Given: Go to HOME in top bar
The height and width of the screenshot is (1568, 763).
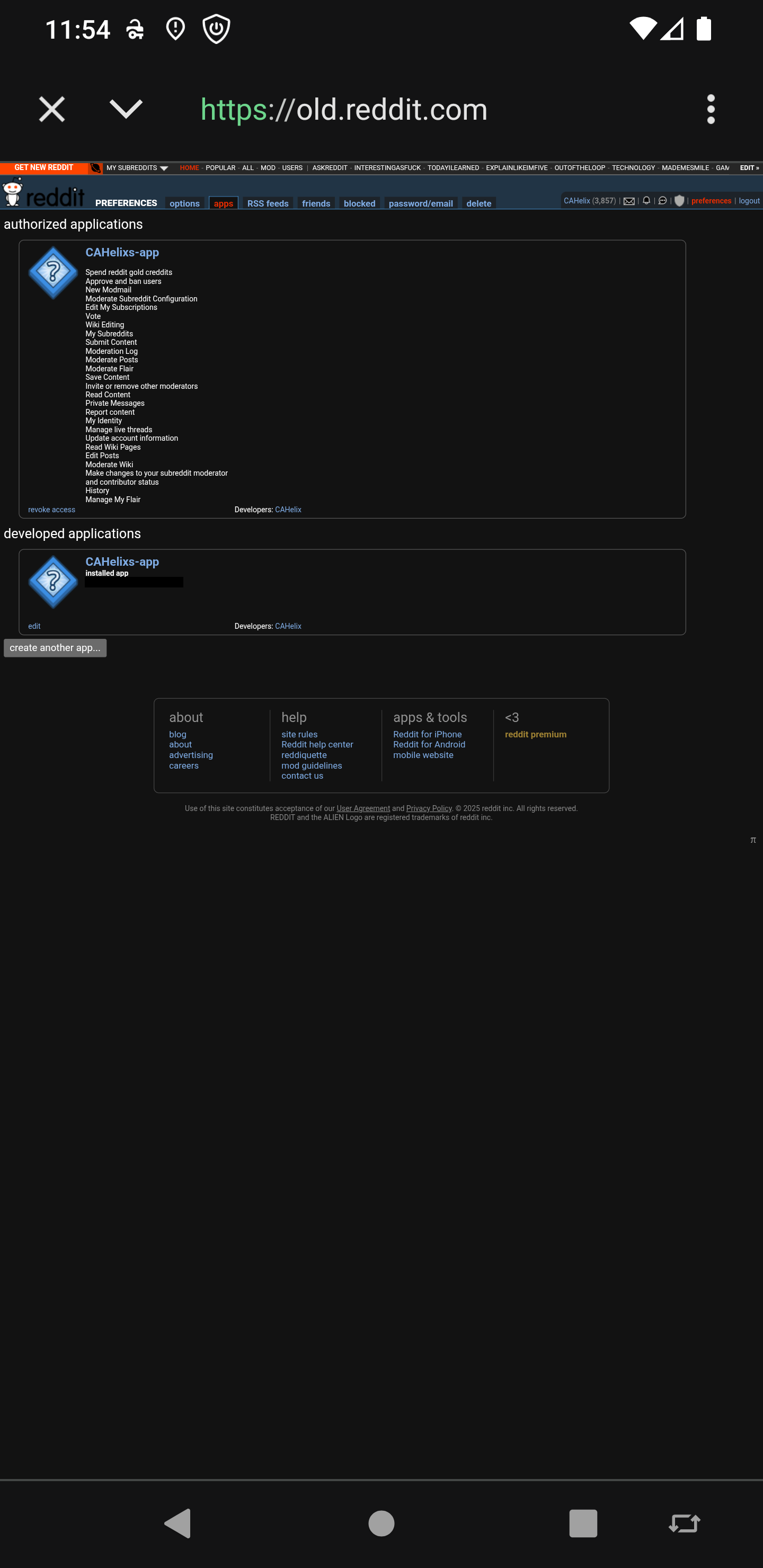Looking at the screenshot, I should click(189, 168).
